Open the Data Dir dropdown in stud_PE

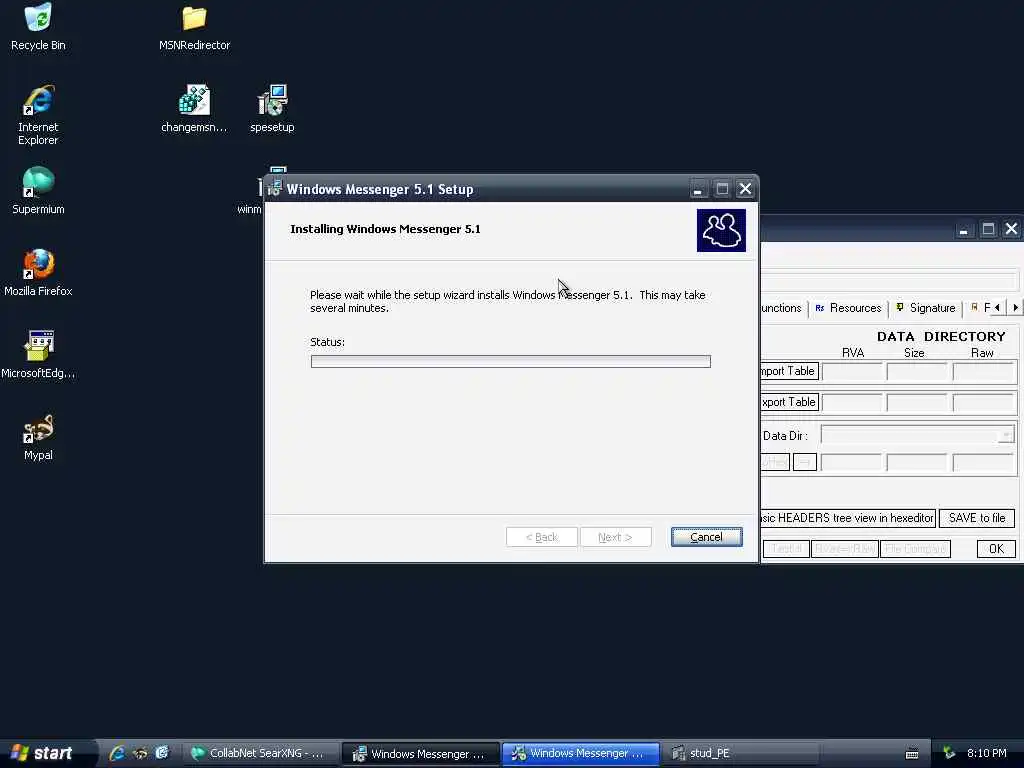[1006, 436]
